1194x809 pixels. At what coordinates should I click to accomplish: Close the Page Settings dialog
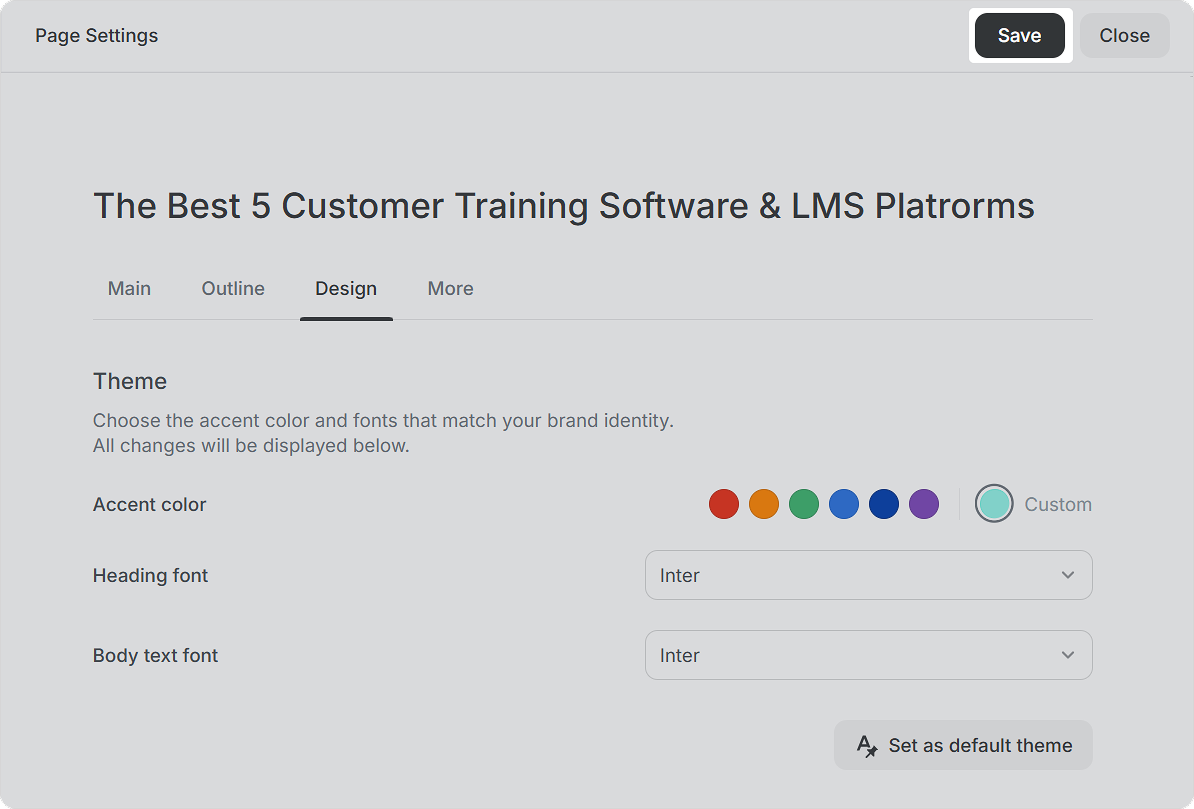[1124, 36]
